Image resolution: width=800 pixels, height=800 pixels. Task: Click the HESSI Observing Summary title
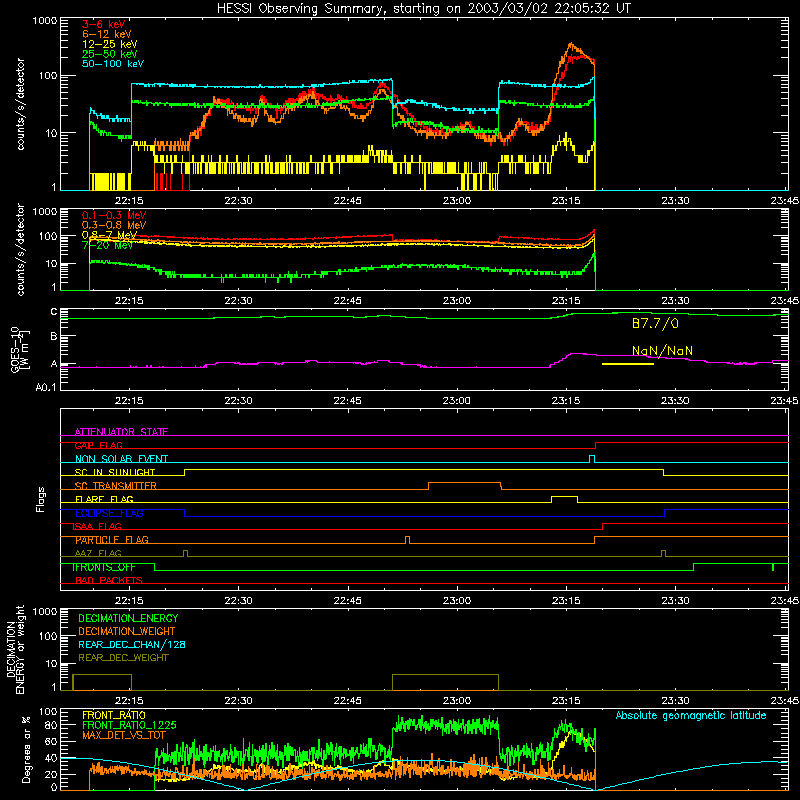coord(424,9)
